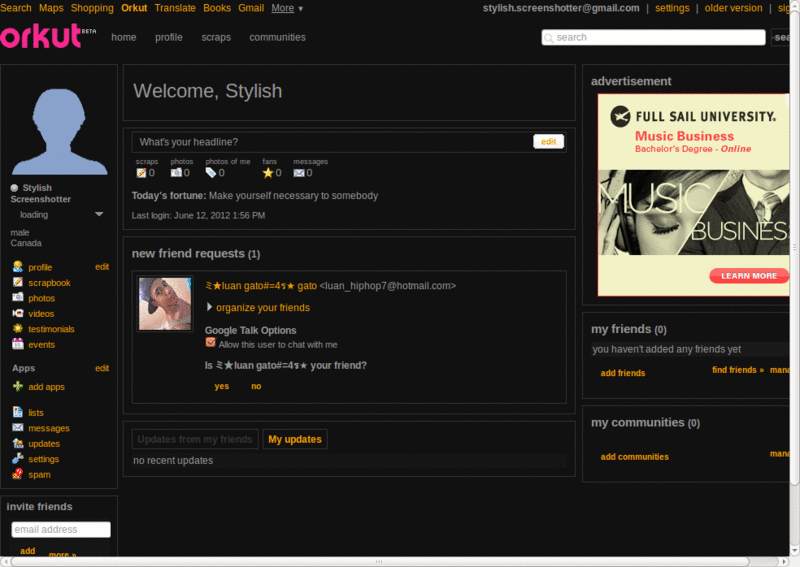This screenshot has width=800, height=567.
Task: Click the scrapbook link in sidebar
Action: (x=49, y=283)
